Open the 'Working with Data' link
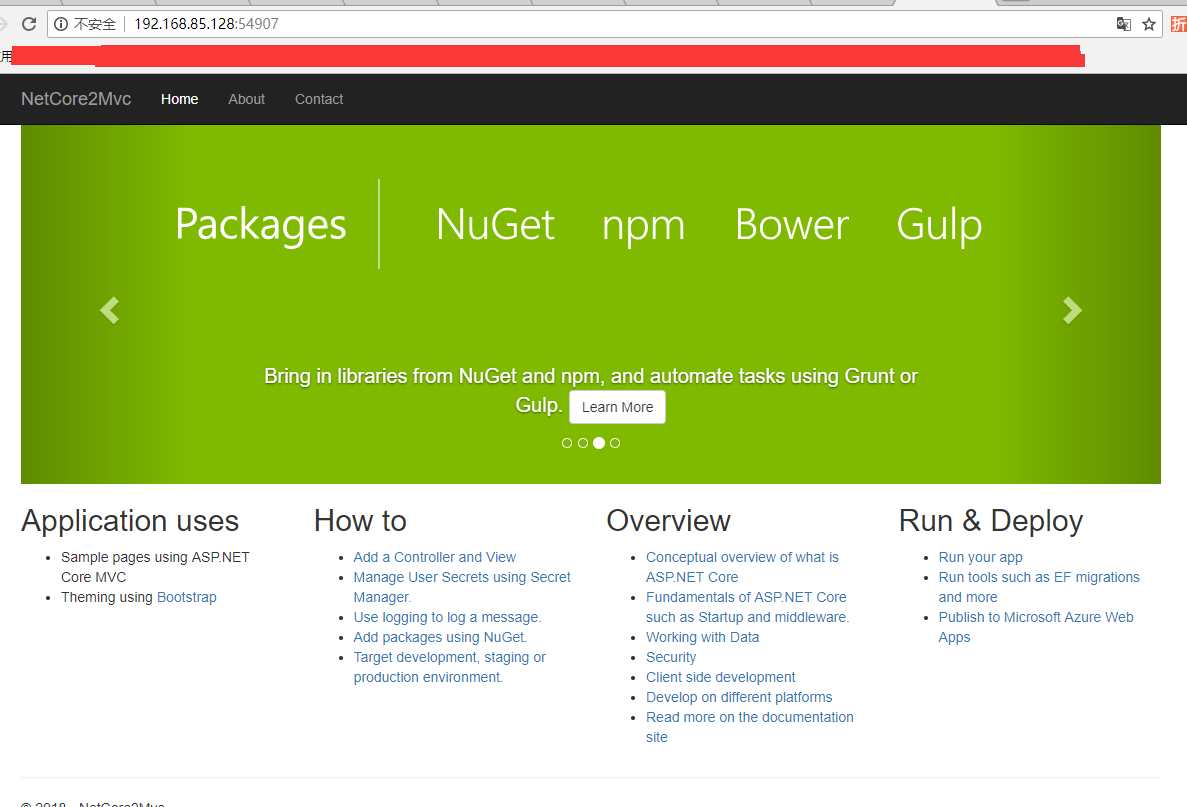 pos(703,637)
